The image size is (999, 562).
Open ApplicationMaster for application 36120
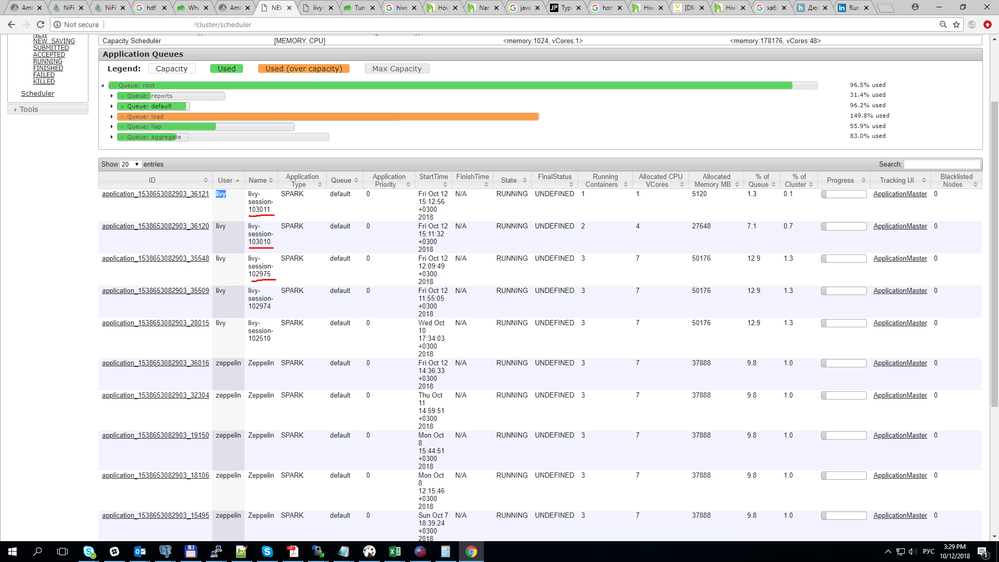[x=900, y=226]
